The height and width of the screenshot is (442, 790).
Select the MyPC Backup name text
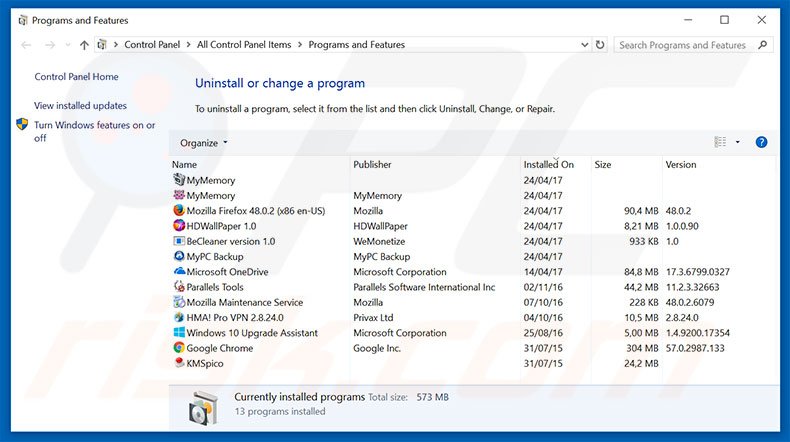(x=215, y=257)
